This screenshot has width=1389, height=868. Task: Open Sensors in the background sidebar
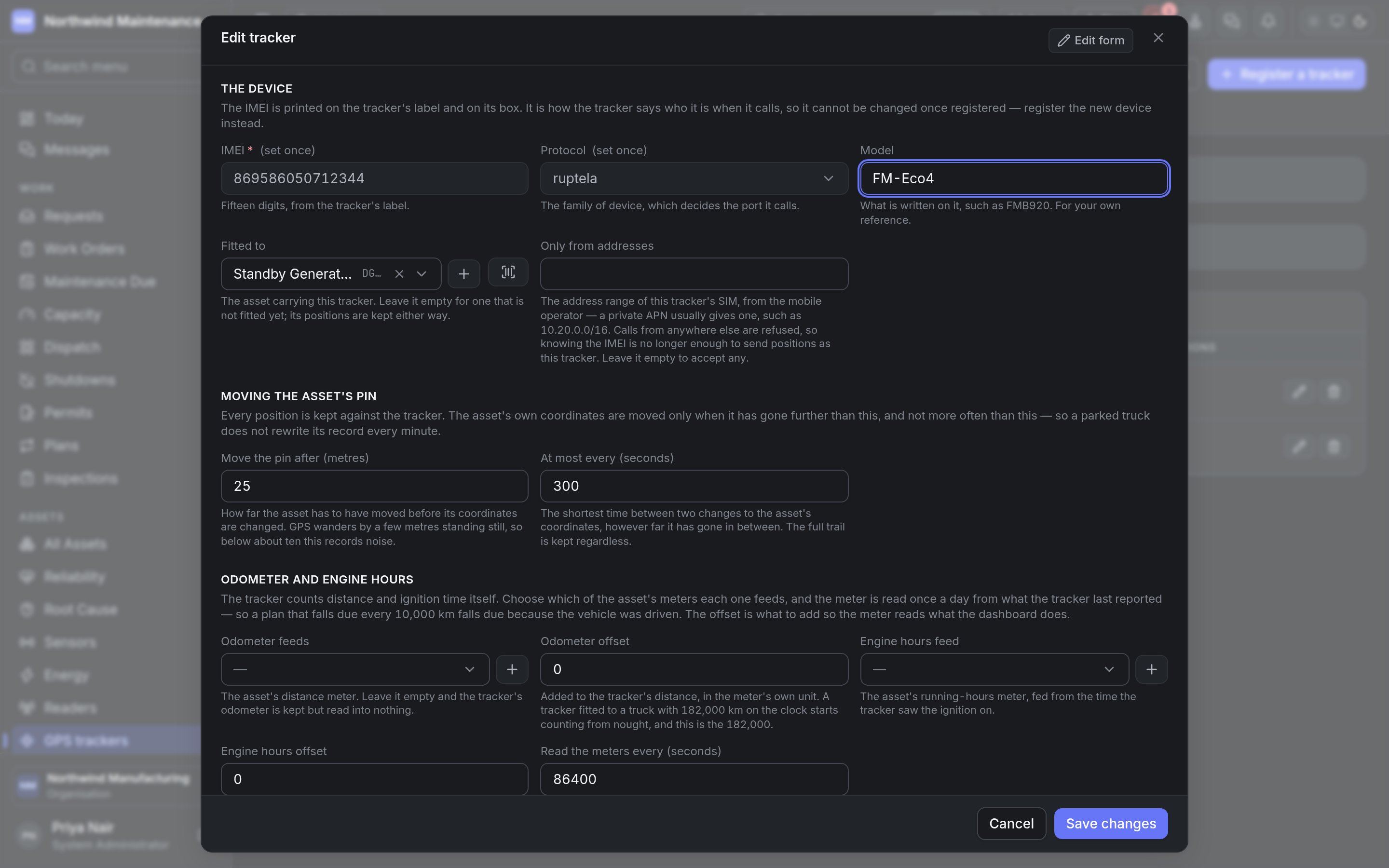[70, 642]
